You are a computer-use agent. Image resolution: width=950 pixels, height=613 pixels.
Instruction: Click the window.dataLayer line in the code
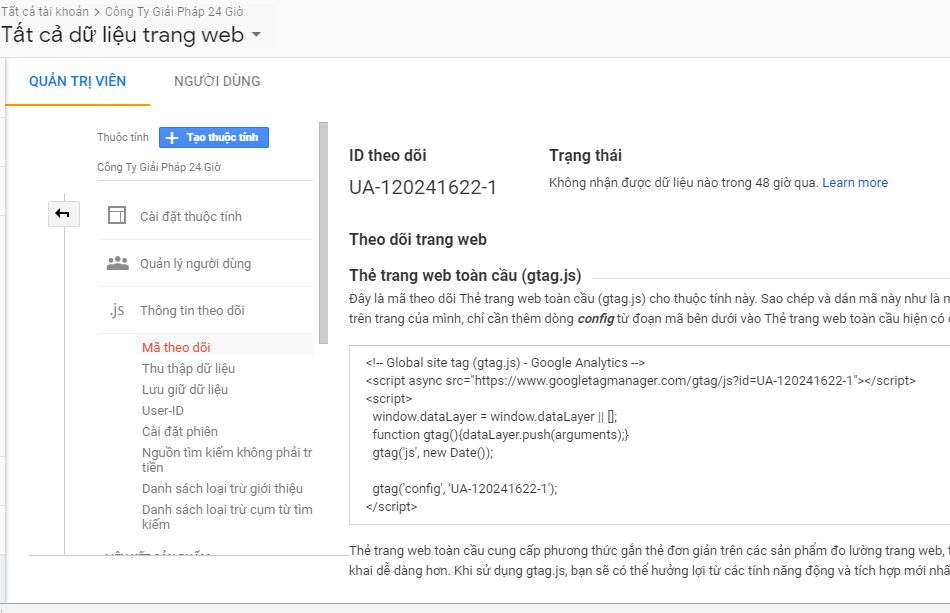coord(494,416)
